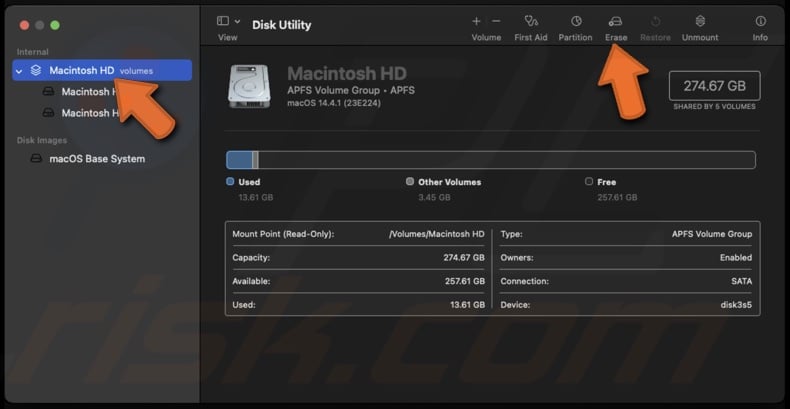Image resolution: width=790 pixels, height=409 pixels.
Task: Click the Other Volumes gray legend swatch
Action: click(x=410, y=181)
